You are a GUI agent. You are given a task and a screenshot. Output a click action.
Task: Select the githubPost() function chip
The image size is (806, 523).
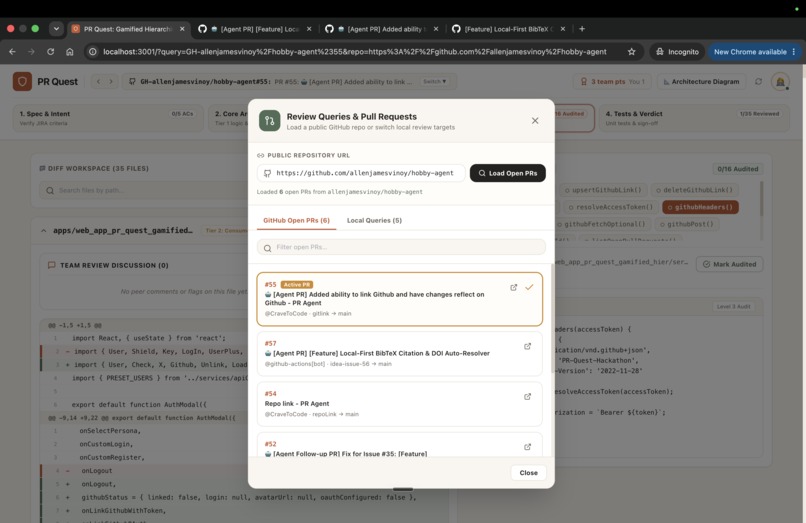[687, 224]
